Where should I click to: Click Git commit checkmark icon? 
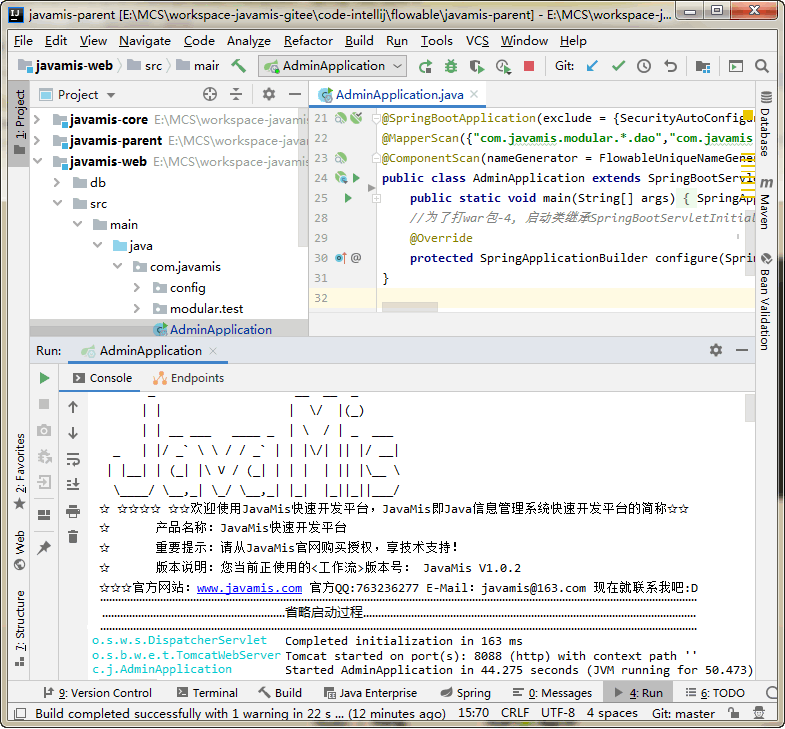pyautogui.click(x=618, y=66)
